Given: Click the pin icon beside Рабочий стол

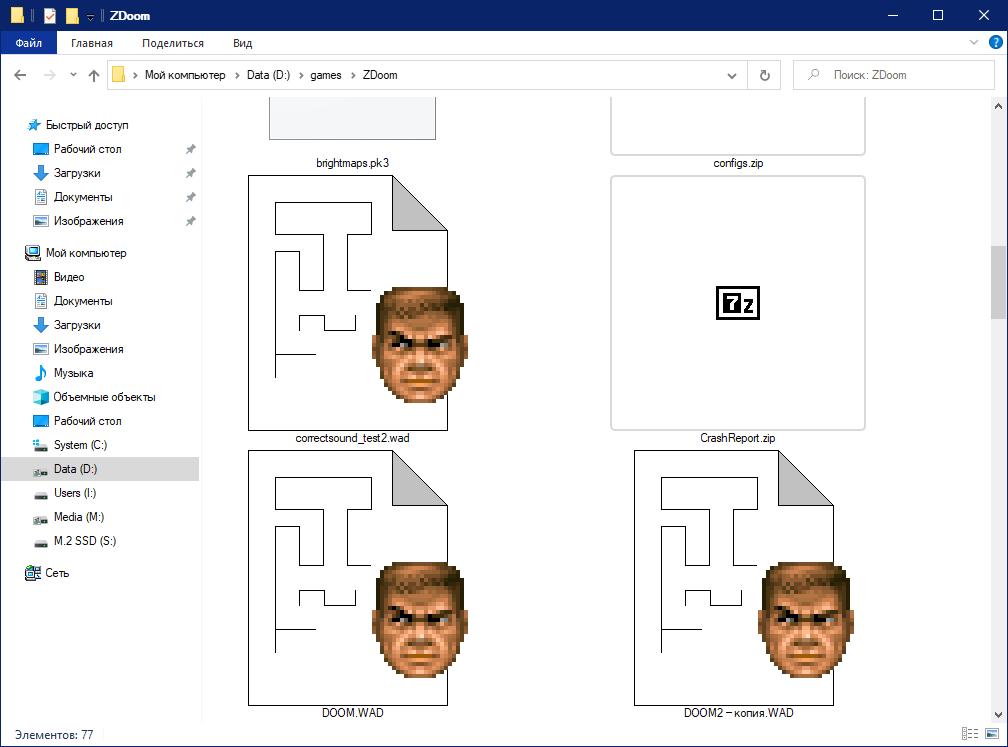Looking at the screenshot, I should [x=190, y=149].
